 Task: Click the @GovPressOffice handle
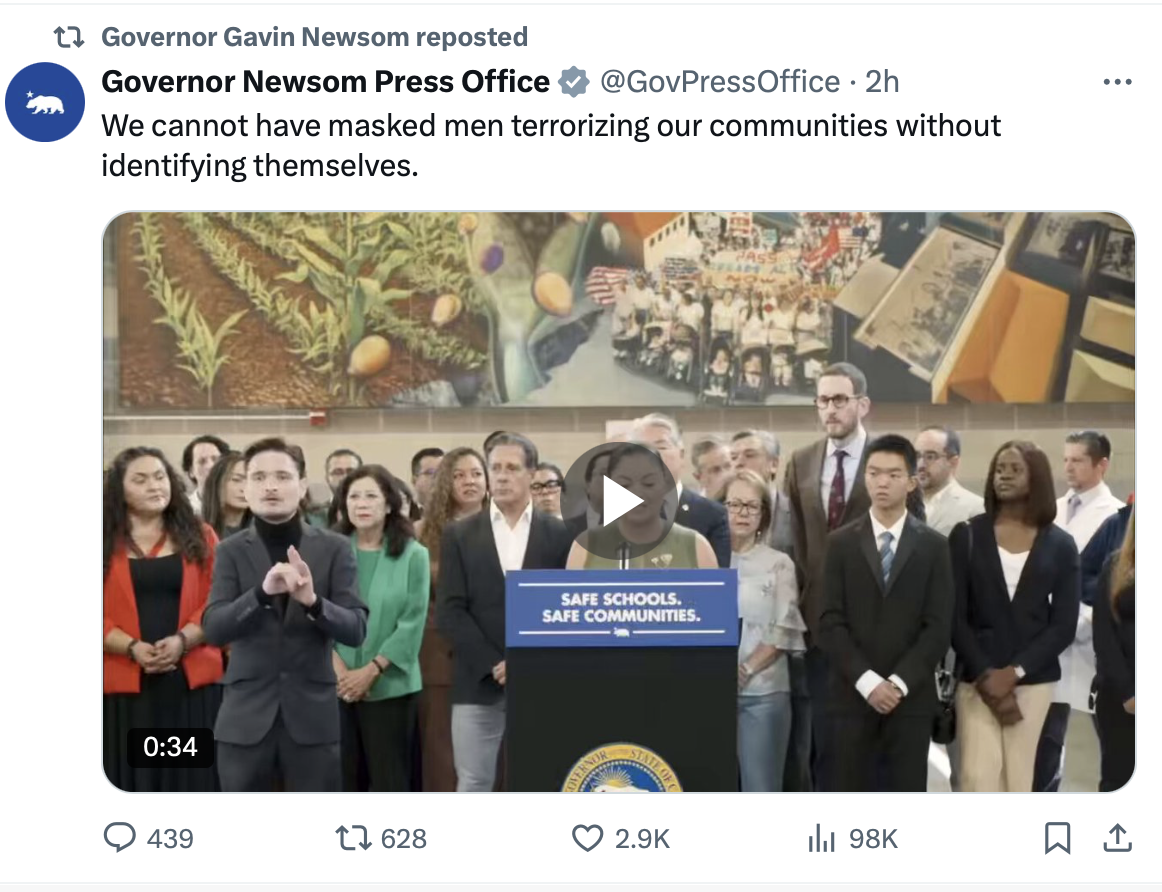(x=719, y=82)
